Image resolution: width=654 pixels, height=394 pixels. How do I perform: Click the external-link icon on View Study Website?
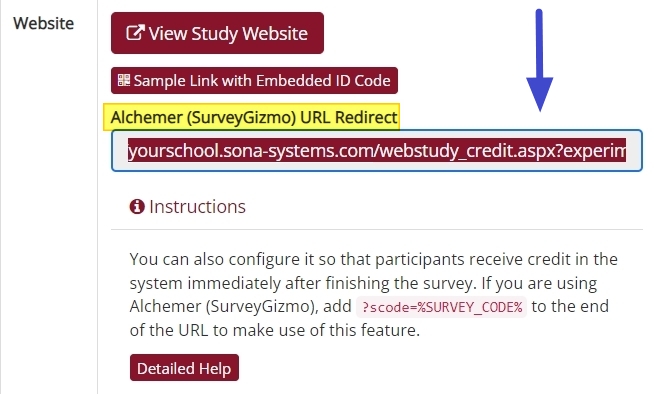135,33
